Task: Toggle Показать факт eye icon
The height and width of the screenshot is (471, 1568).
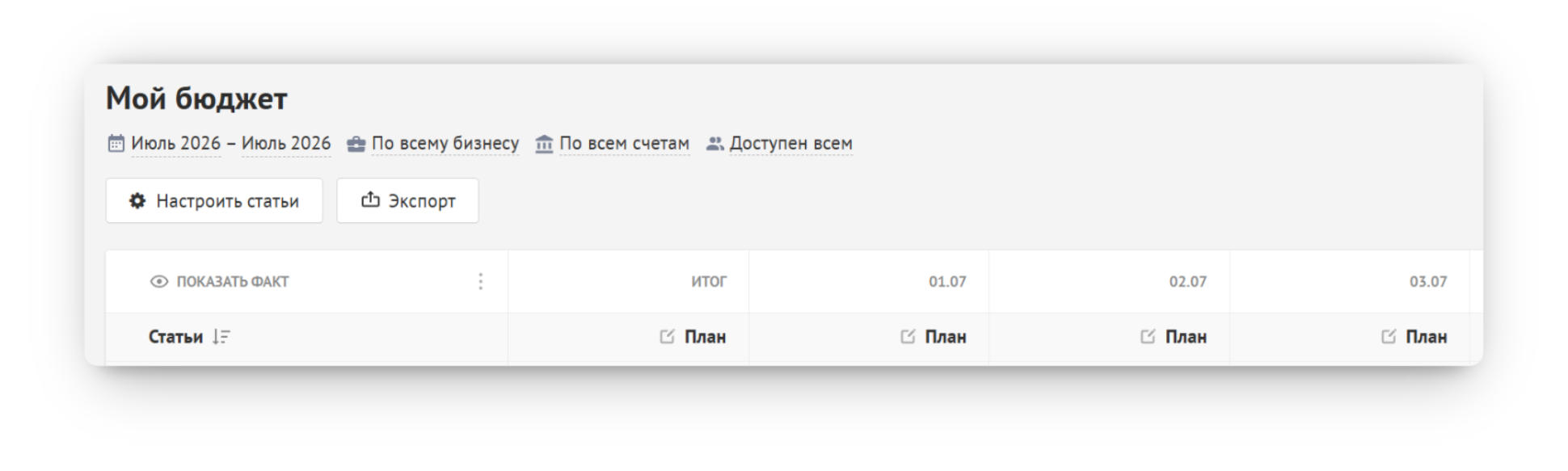Action: [159, 281]
